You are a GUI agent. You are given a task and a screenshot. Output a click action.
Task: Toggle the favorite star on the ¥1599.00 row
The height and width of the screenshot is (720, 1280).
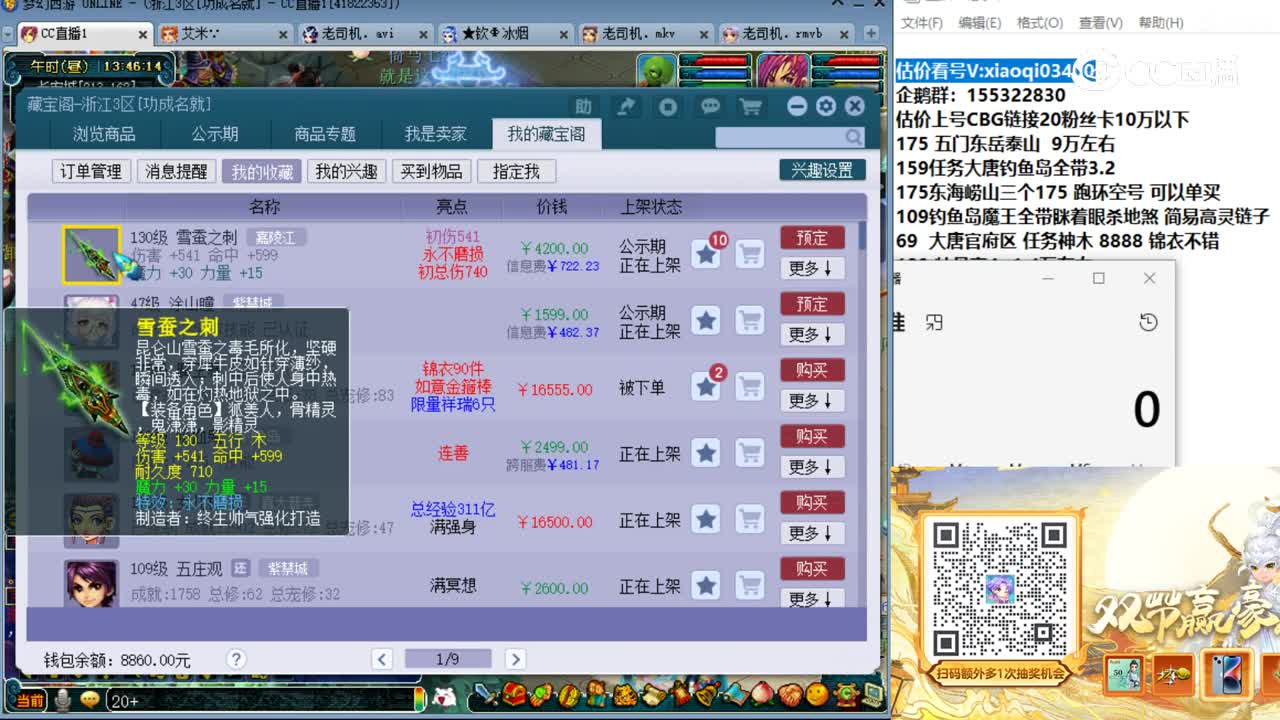click(706, 321)
